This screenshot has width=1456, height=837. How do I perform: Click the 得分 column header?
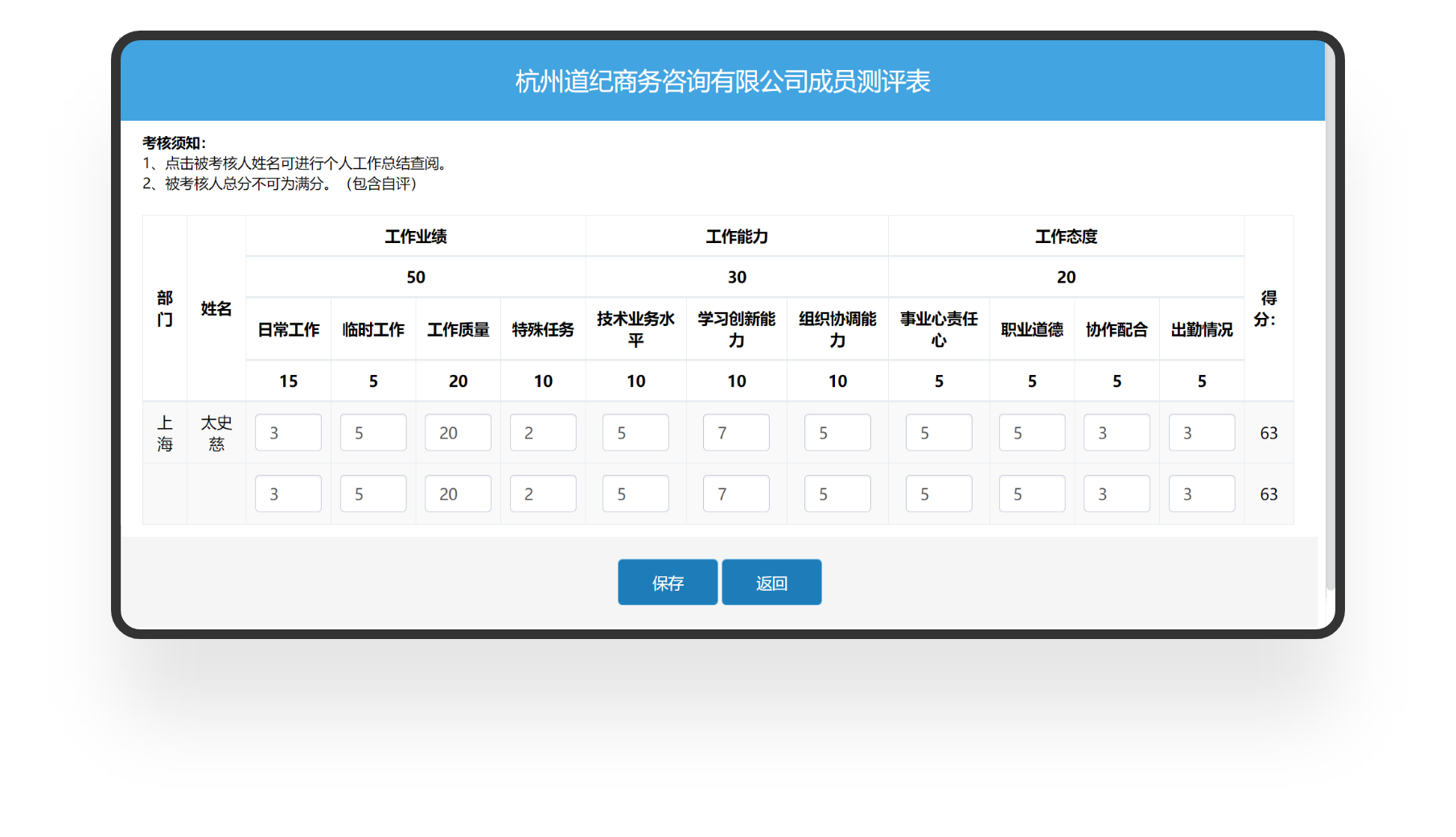1269,308
